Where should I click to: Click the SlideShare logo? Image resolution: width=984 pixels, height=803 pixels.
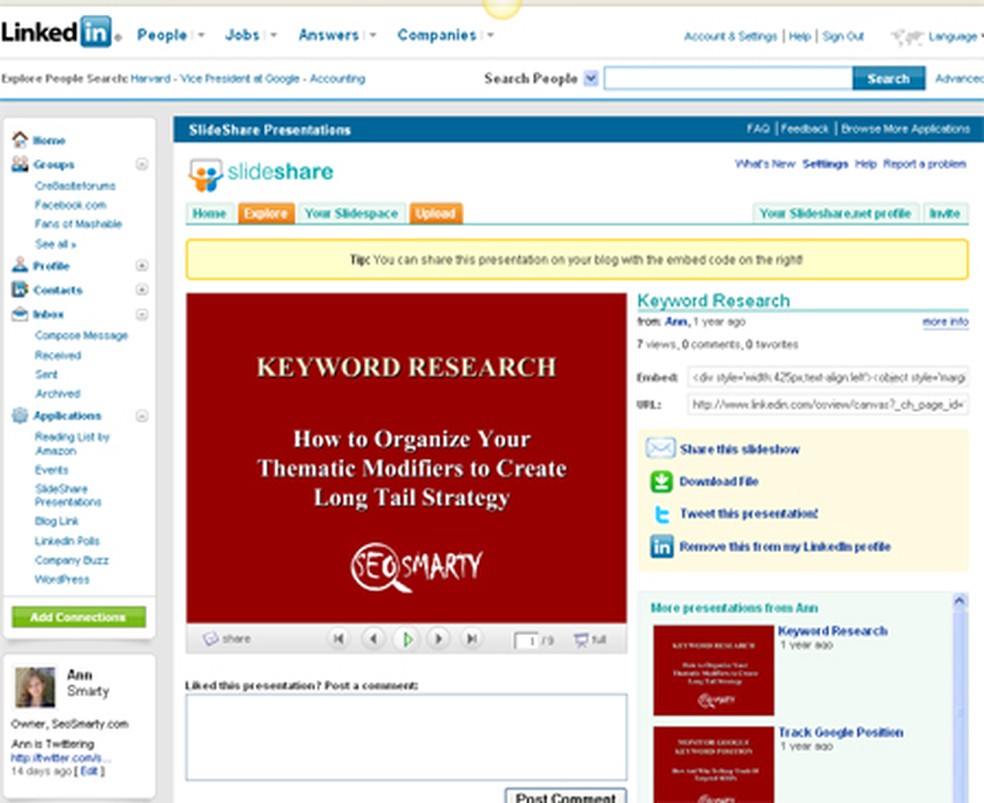tap(260, 174)
